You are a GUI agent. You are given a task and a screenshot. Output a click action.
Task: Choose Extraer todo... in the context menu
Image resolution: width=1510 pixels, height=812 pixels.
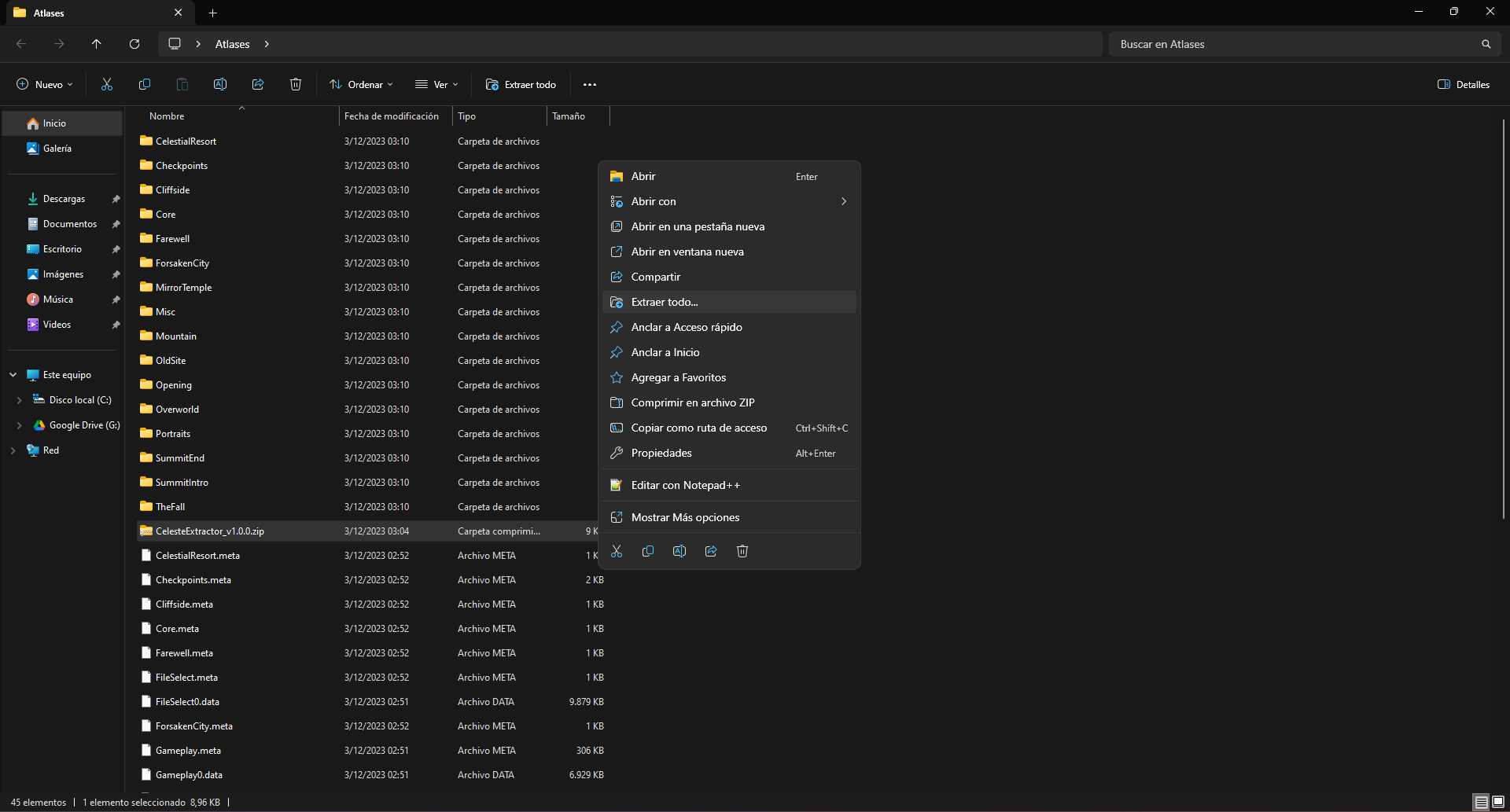tap(729, 302)
